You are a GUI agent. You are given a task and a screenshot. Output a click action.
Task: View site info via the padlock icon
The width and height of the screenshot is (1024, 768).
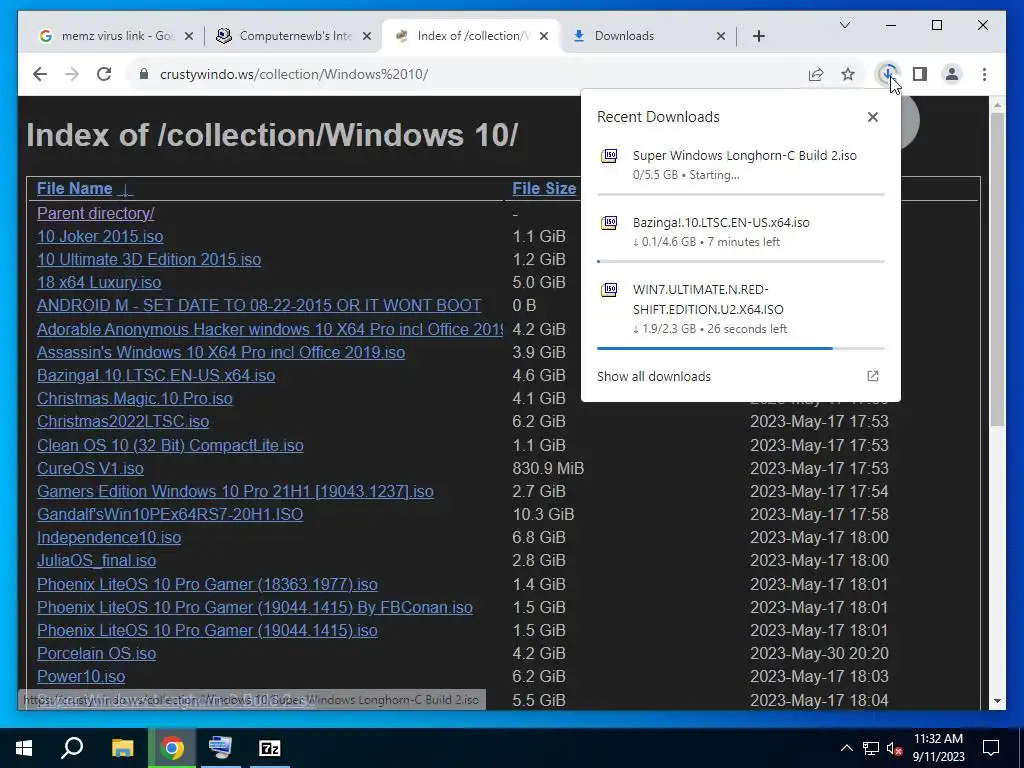point(144,74)
